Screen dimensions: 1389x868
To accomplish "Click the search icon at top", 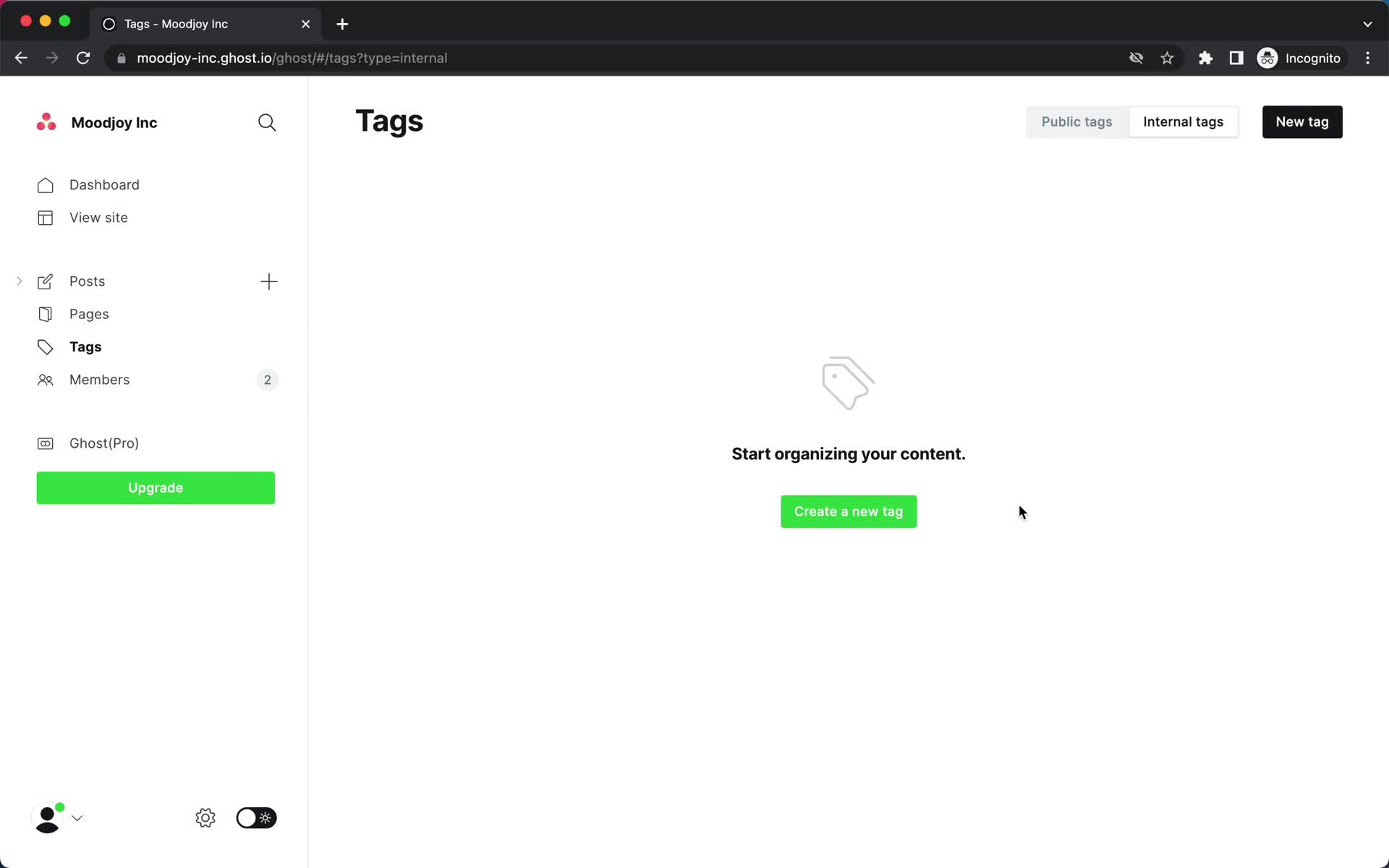I will click(267, 122).
